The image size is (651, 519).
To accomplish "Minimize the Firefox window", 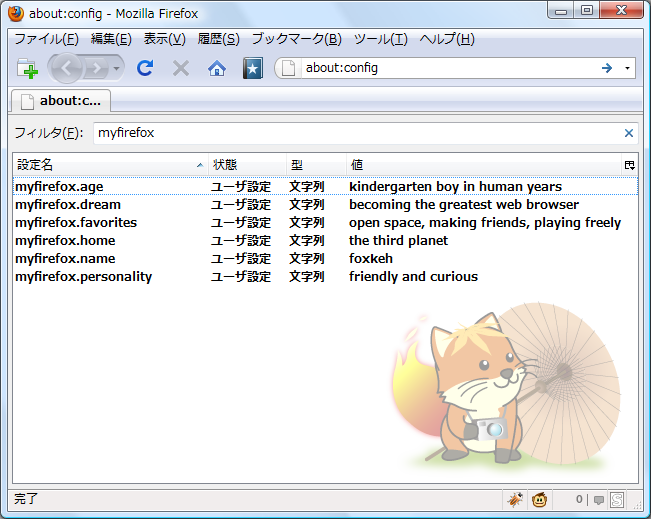I will click(x=560, y=11).
